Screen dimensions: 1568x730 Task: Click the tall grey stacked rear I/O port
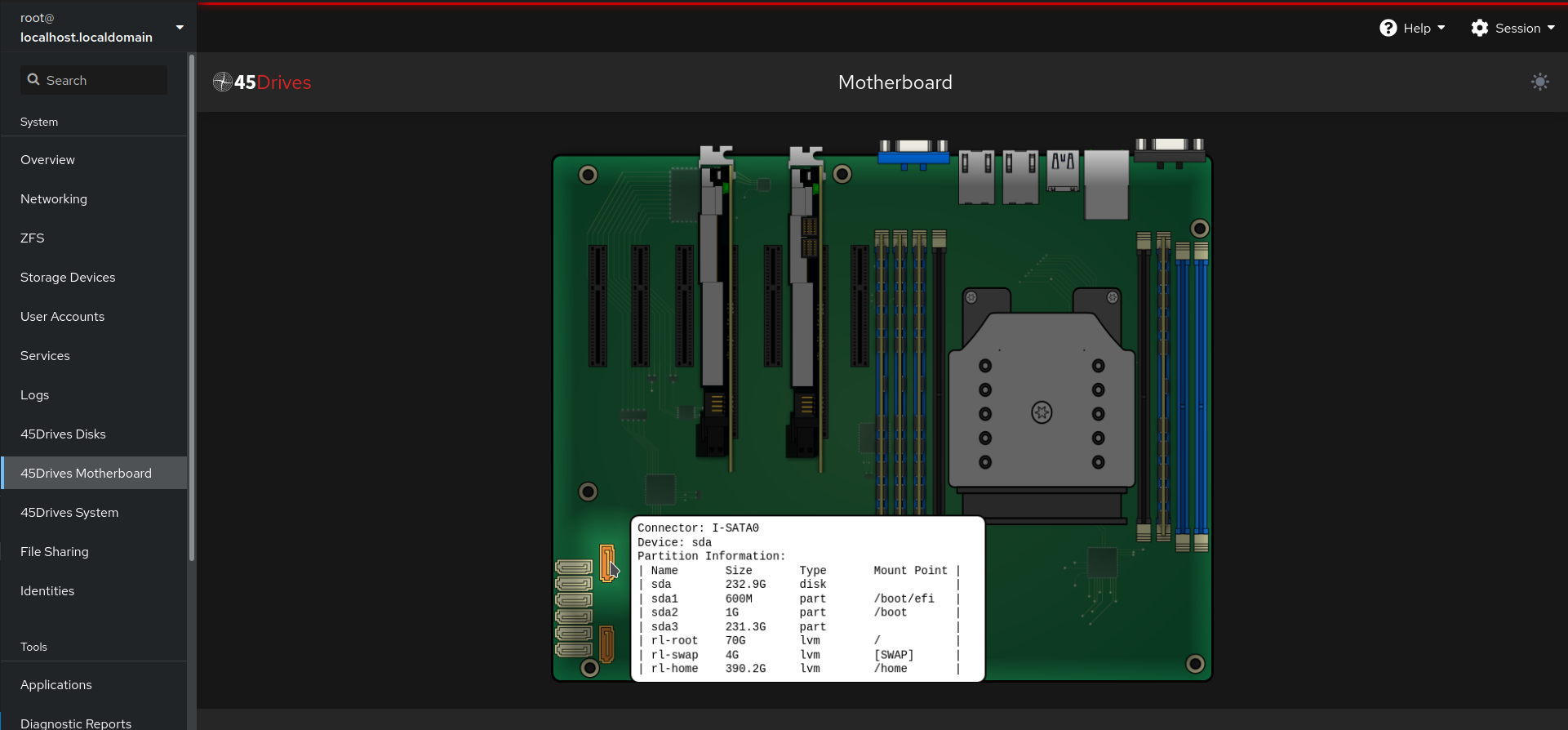(1107, 185)
